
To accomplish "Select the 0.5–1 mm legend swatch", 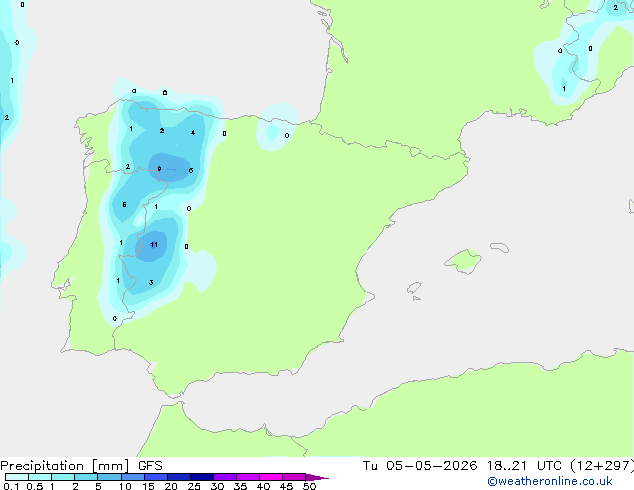I will [x=40, y=477].
